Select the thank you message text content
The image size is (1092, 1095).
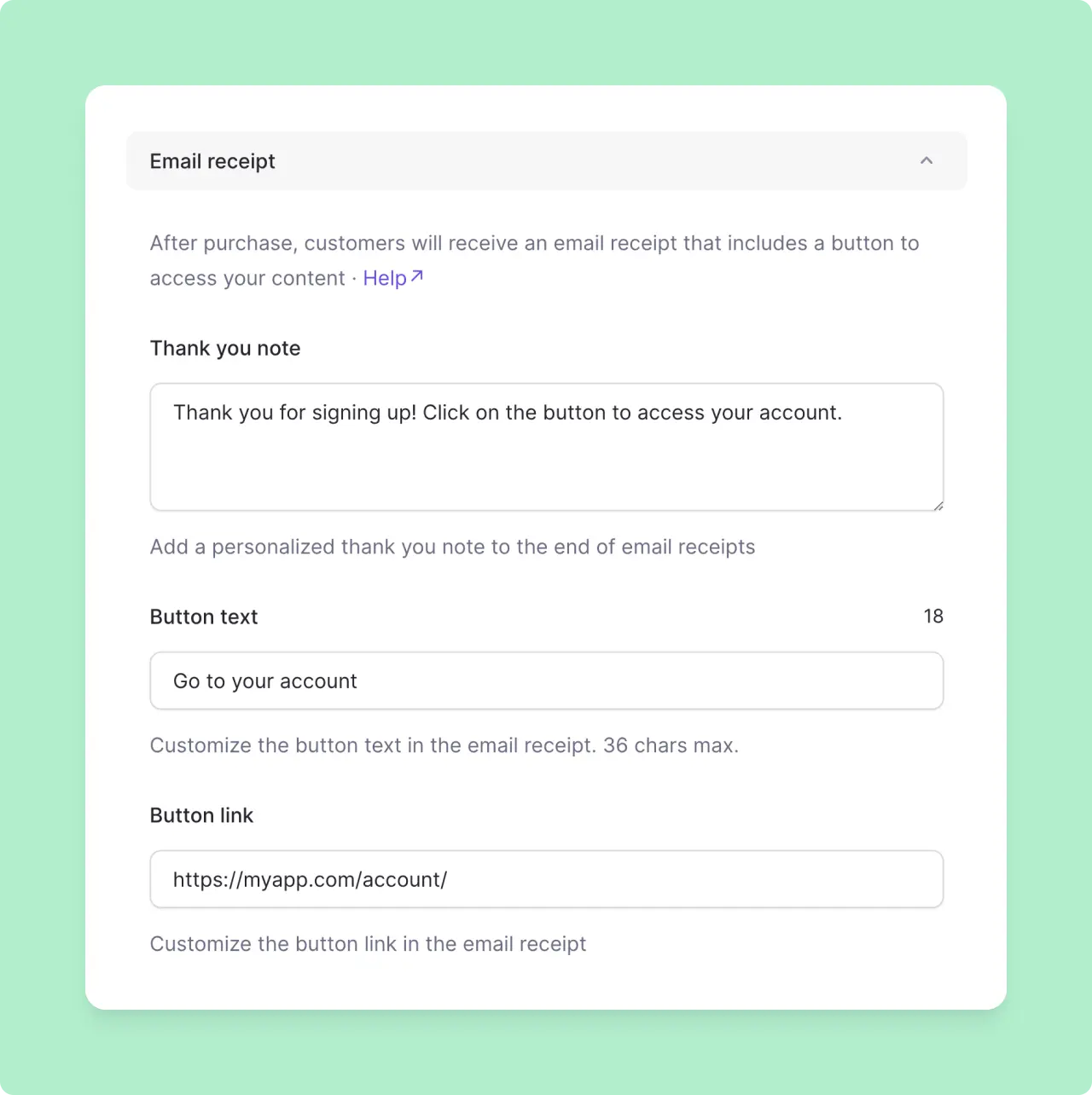pos(507,412)
